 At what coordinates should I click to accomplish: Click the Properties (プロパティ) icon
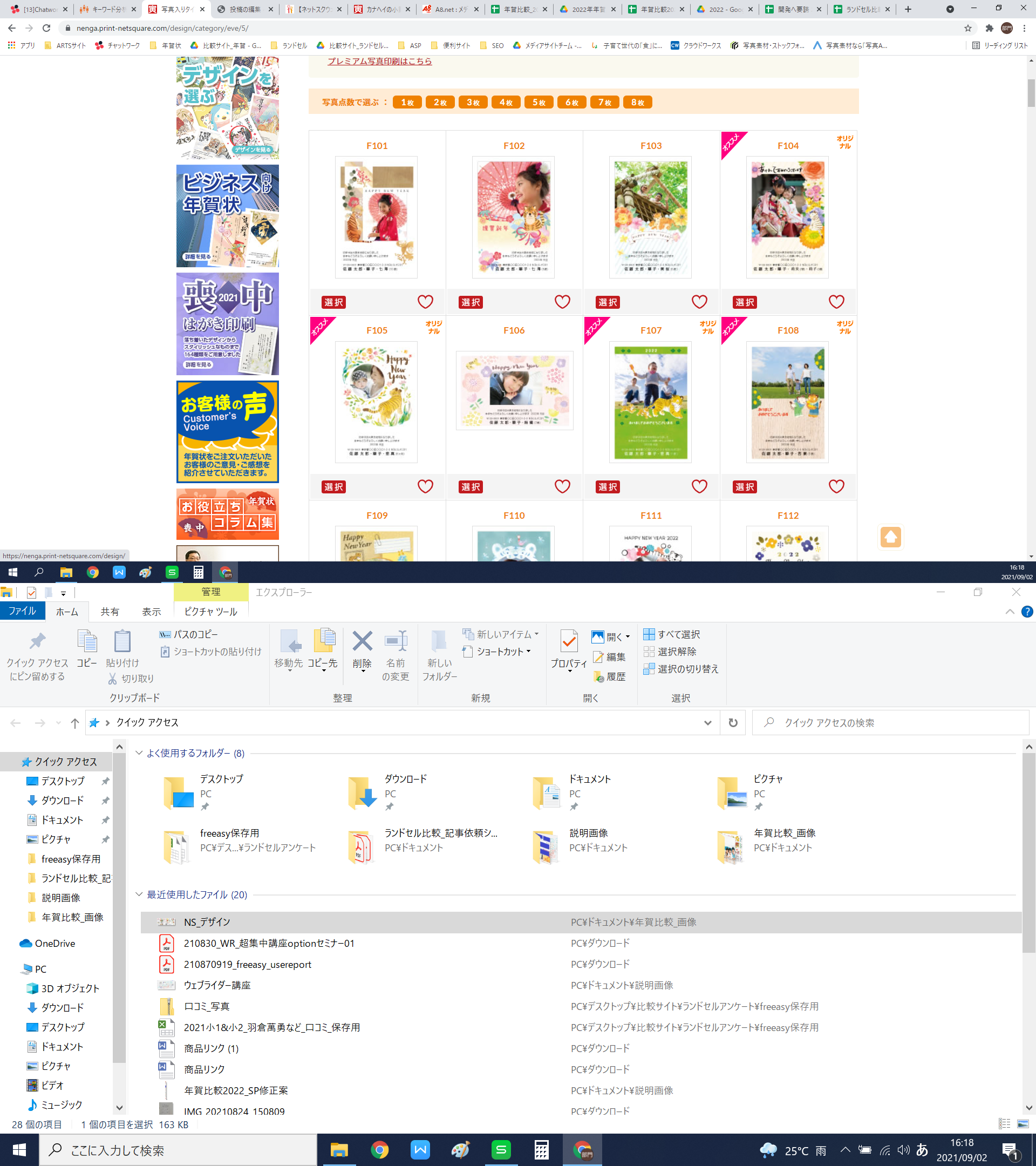(569, 642)
